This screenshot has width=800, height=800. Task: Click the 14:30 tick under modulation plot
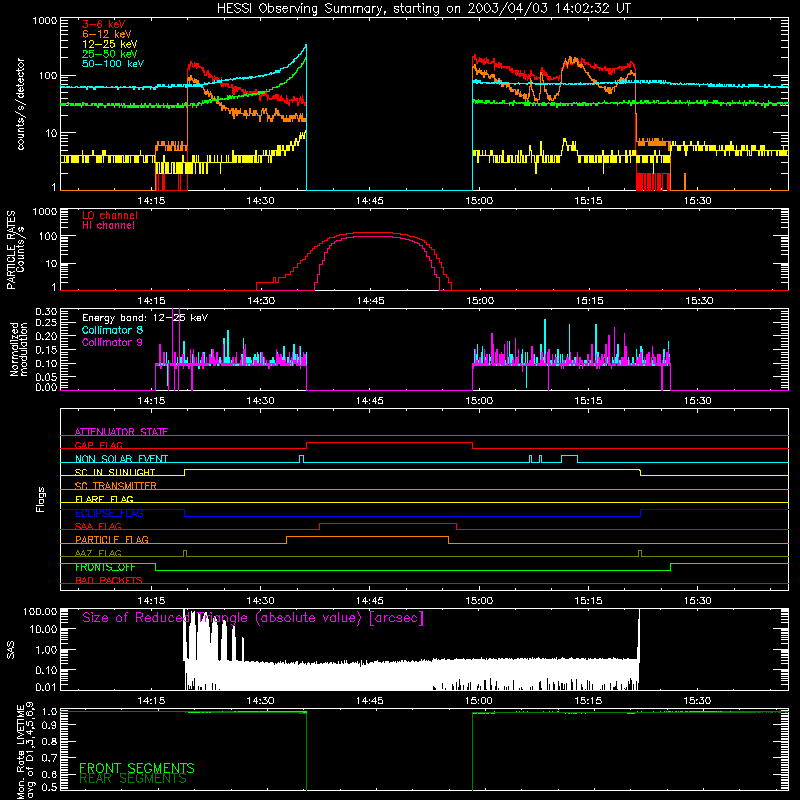tap(260, 401)
